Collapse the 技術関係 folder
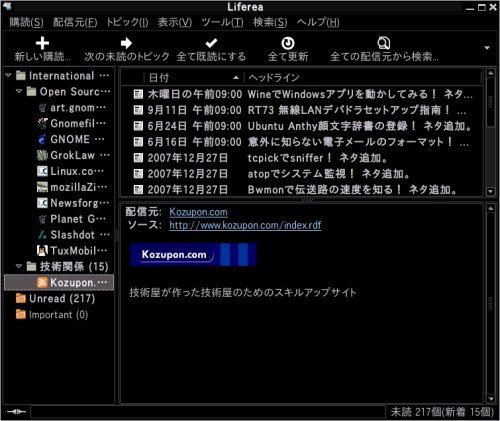Image resolution: width=500 pixels, height=421 pixels. tap(19, 266)
